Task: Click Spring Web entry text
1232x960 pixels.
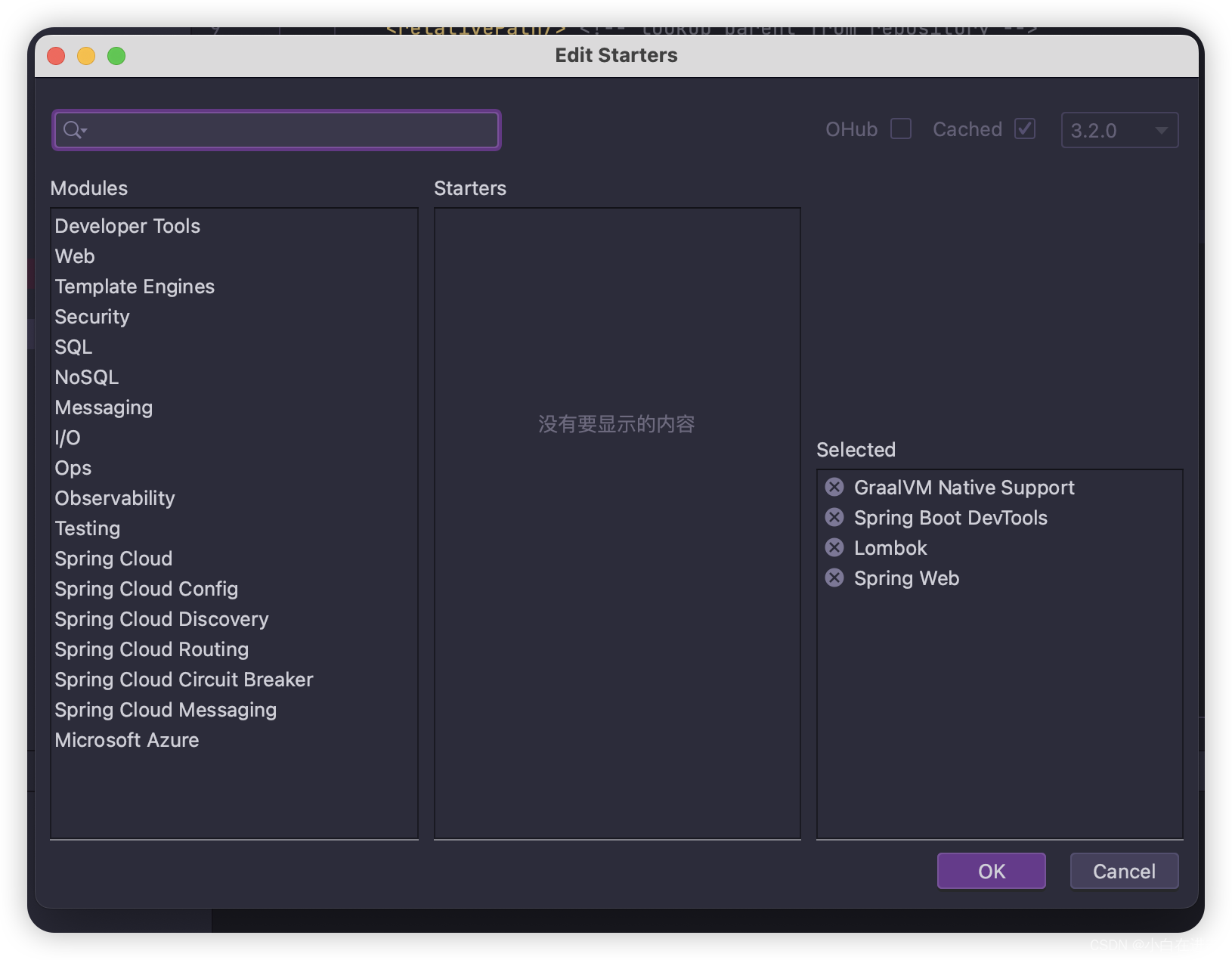Action: (x=906, y=578)
